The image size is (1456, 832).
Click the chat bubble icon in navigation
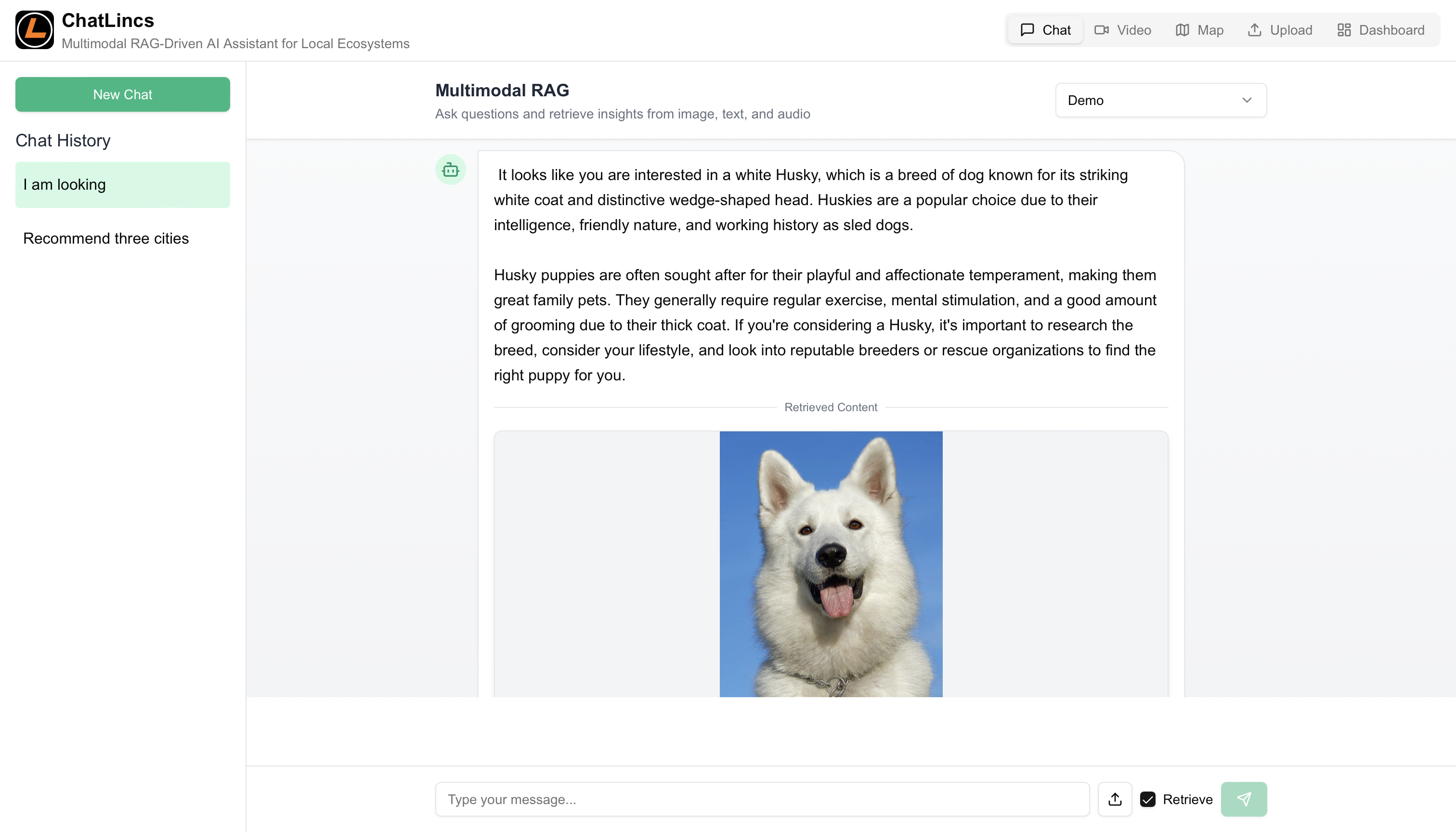click(x=1027, y=30)
